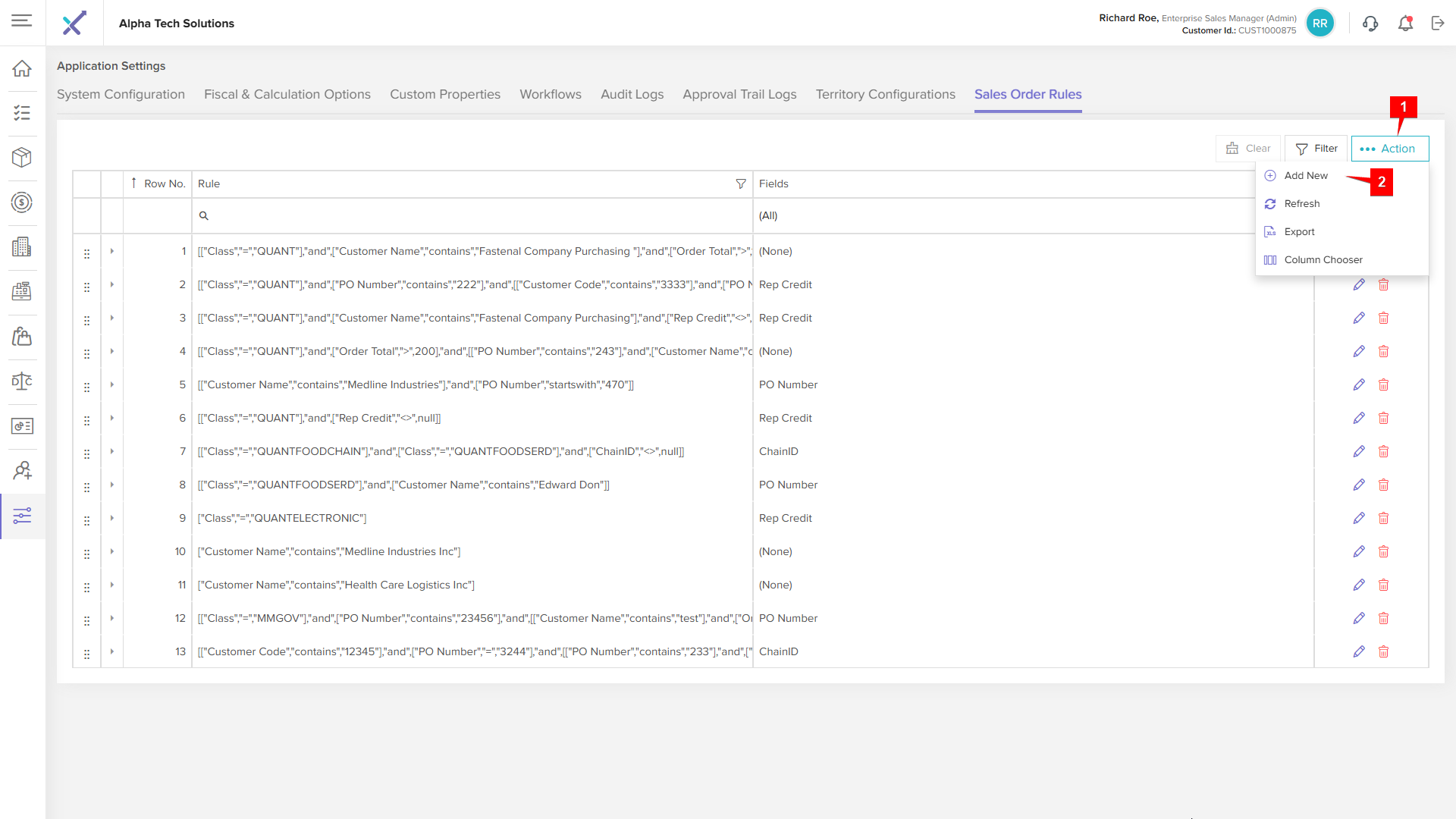This screenshot has width=1456, height=819.
Task: Click the logout icon in header
Action: [x=1438, y=24]
